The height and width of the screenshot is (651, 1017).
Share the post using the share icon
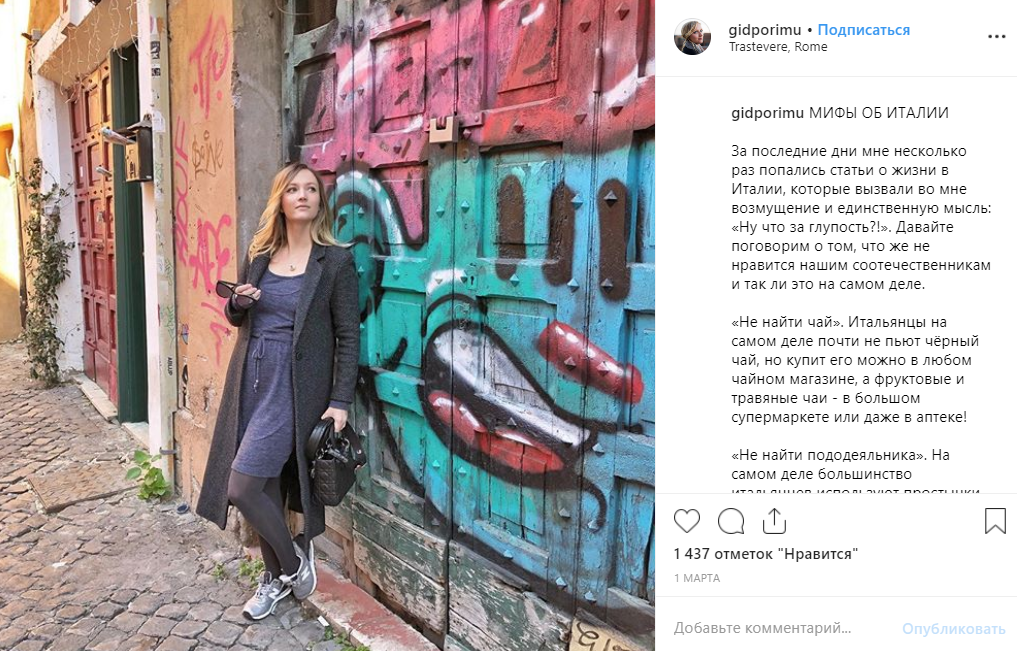774,520
